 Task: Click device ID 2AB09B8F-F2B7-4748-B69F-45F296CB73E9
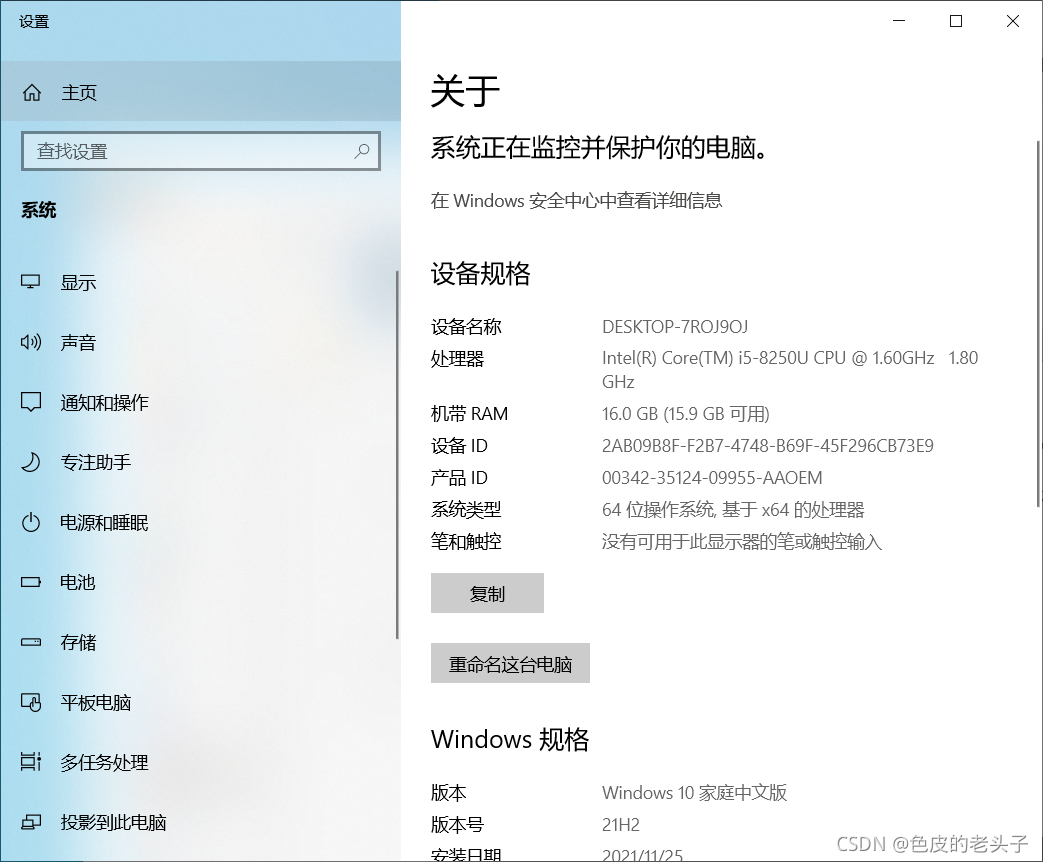[x=768, y=446]
